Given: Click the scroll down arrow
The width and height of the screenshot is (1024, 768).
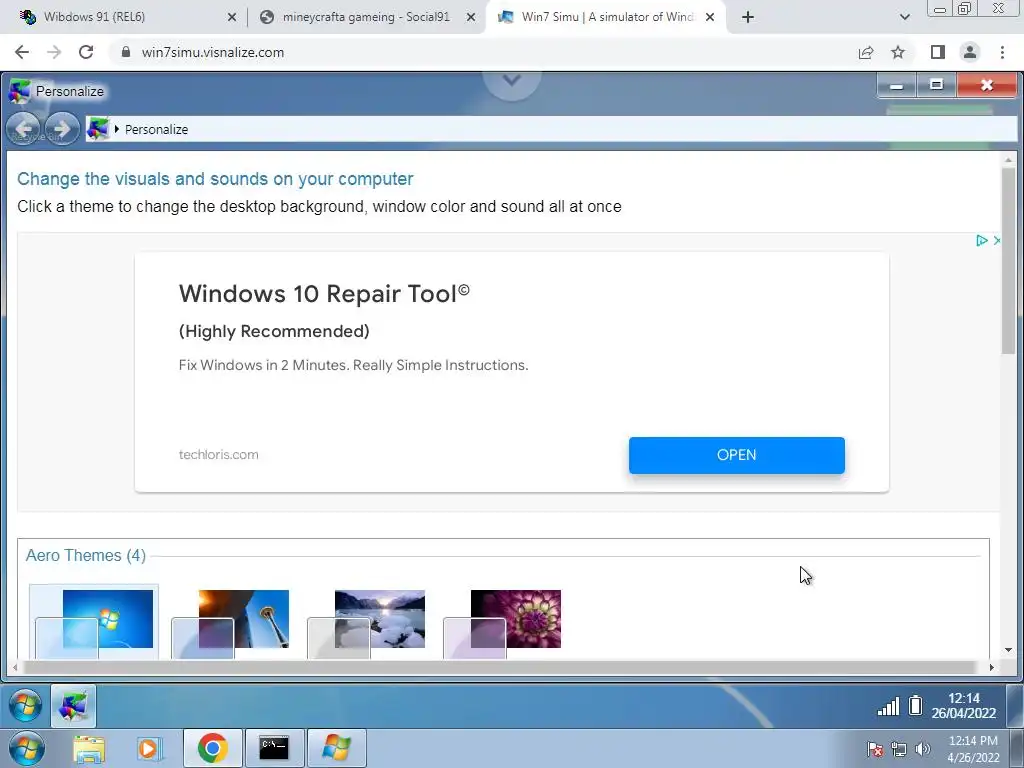Looking at the screenshot, I should click(x=1008, y=650).
